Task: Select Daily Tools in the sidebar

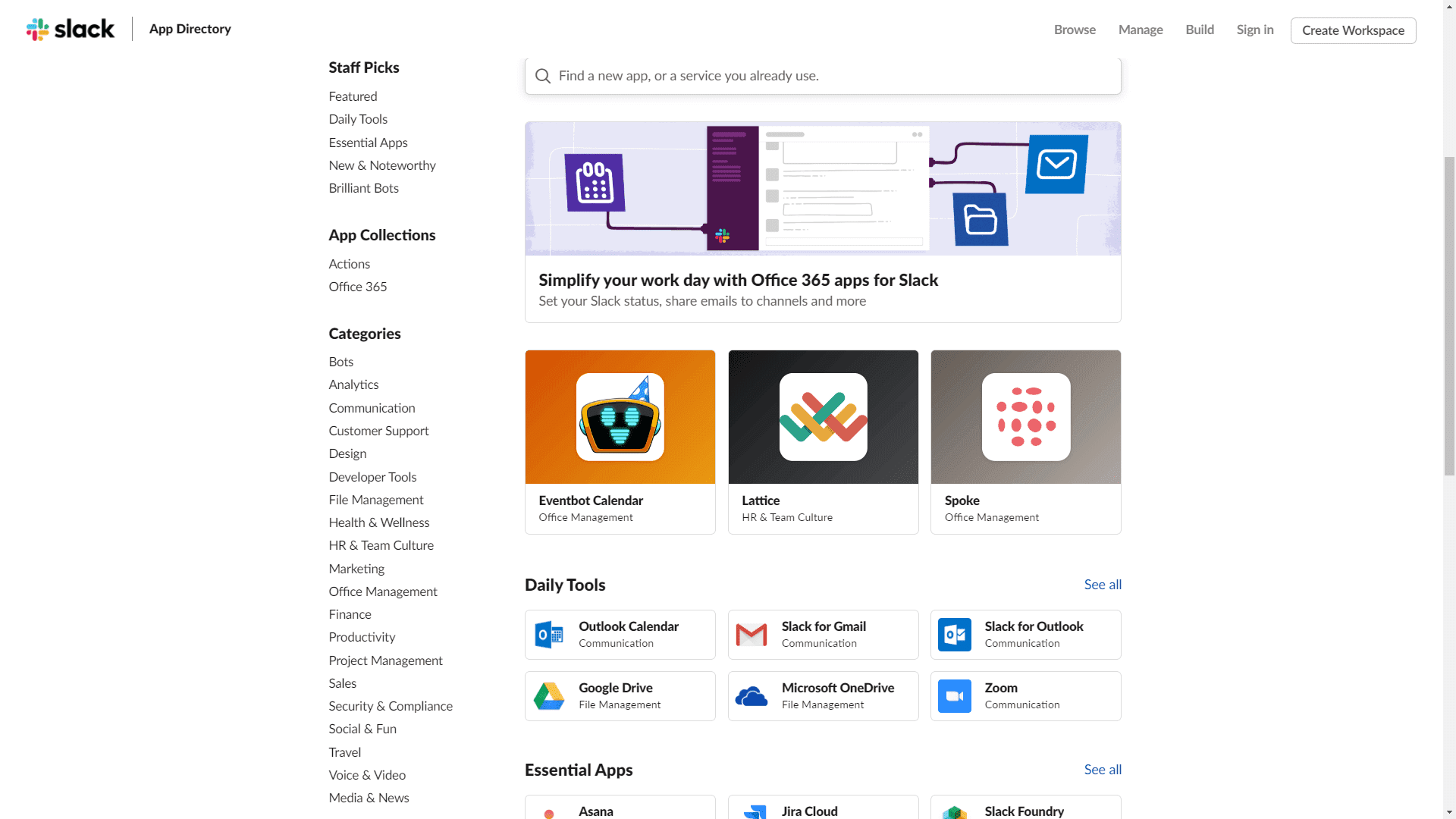Action: pos(358,119)
